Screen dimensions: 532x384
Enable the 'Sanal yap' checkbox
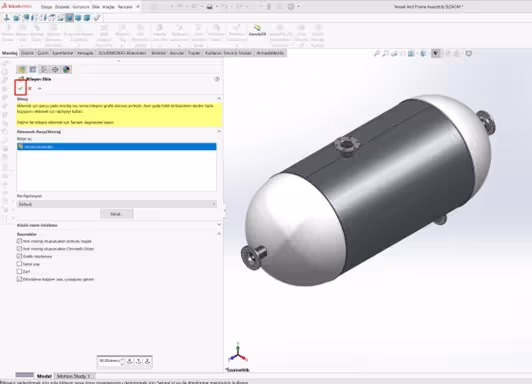19,264
